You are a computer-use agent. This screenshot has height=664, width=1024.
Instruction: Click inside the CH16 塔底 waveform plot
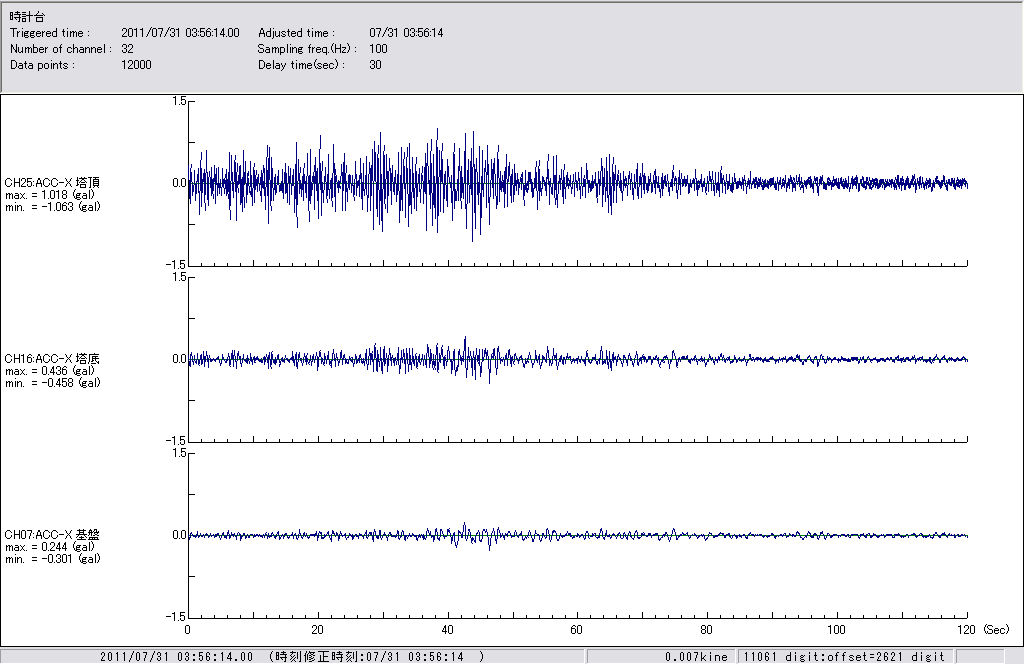pyautogui.click(x=577, y=359)
